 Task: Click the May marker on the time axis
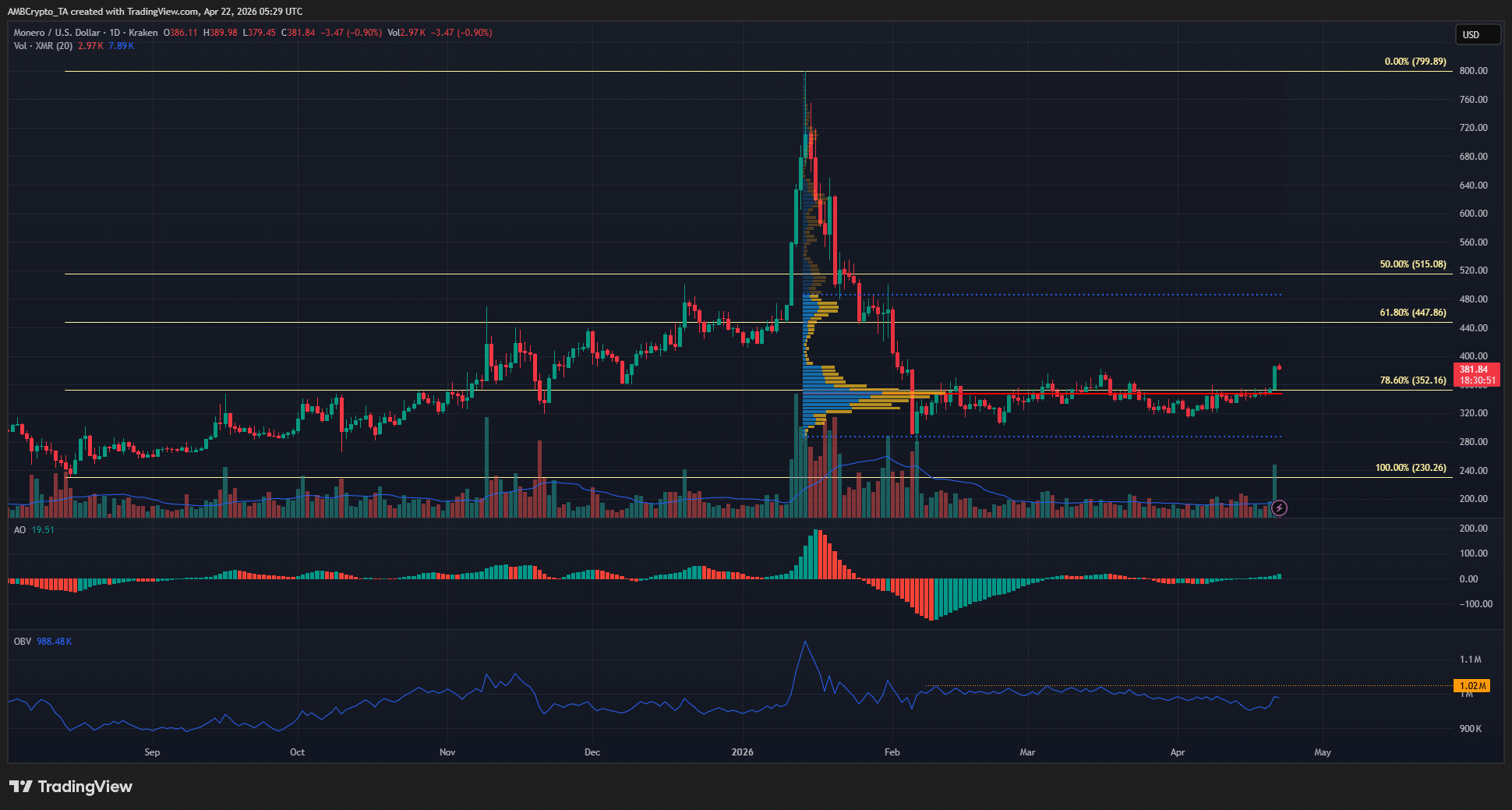click(x=1323, y=752)
